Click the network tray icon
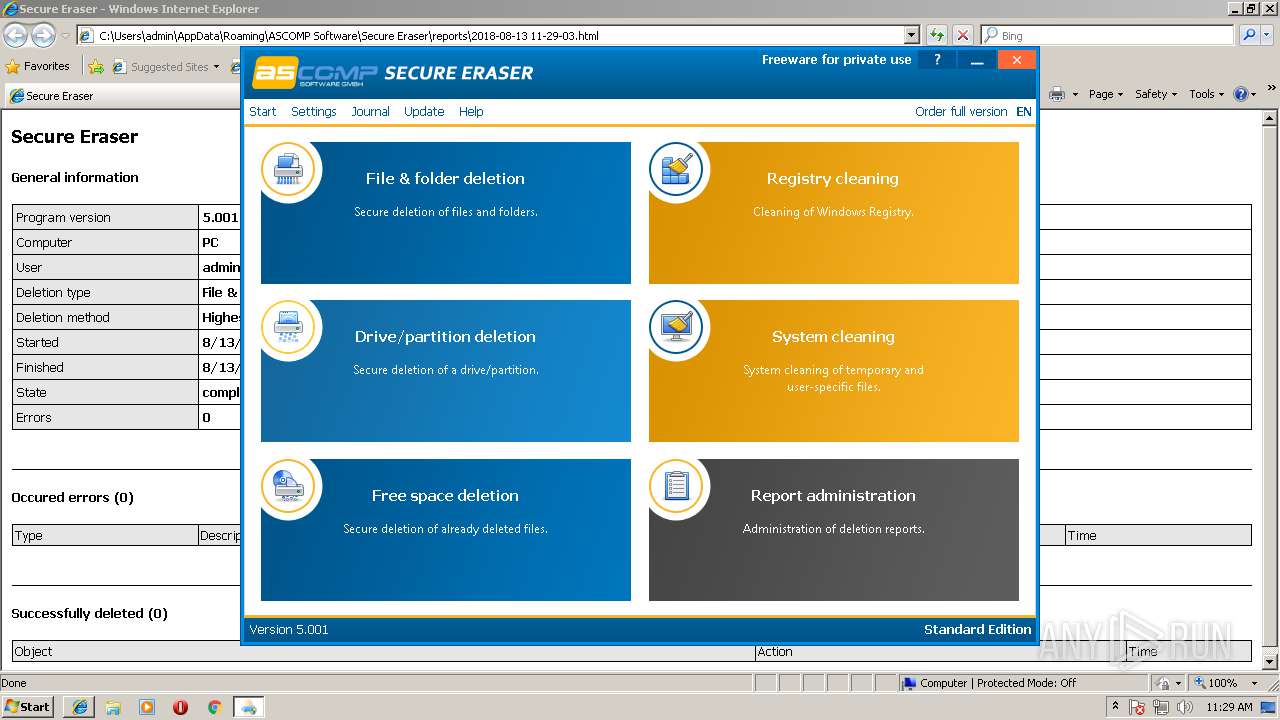 [1162, 708]
